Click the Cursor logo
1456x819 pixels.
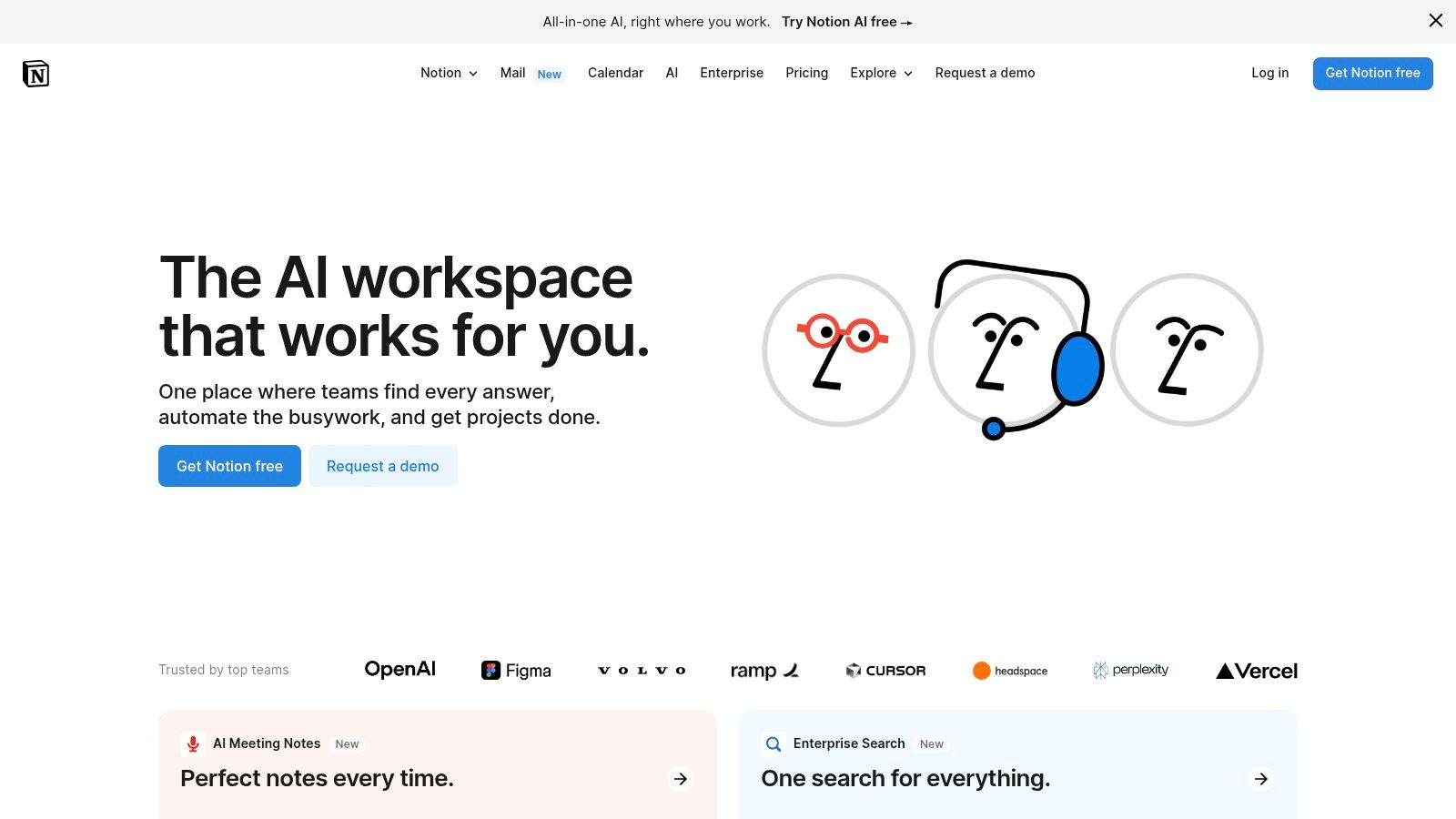(x=885, y=671)
